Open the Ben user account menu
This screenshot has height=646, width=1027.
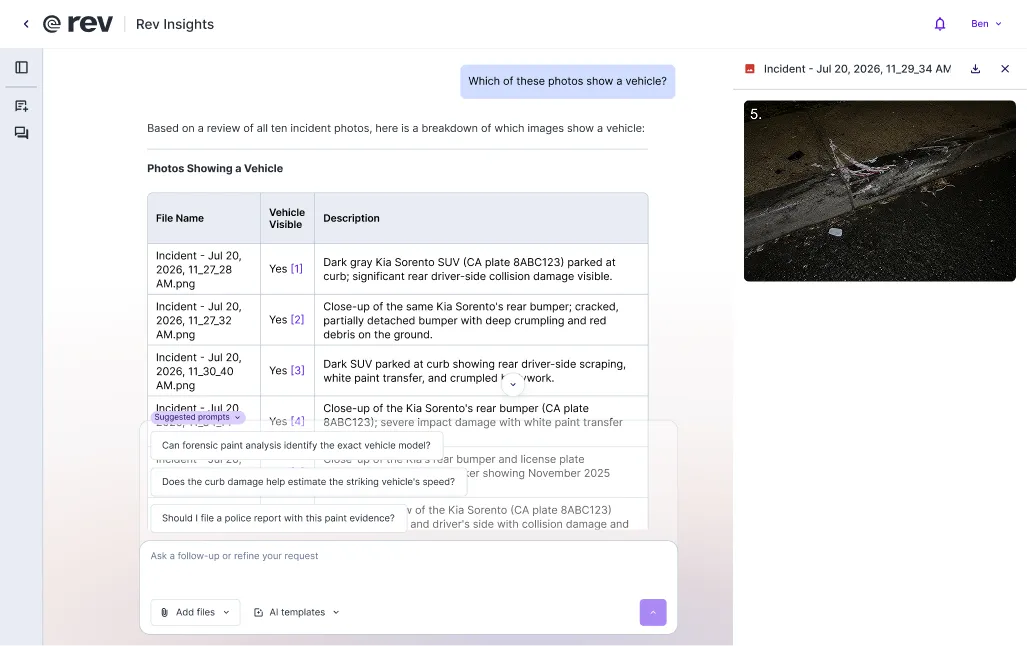(x=986, y=24)
